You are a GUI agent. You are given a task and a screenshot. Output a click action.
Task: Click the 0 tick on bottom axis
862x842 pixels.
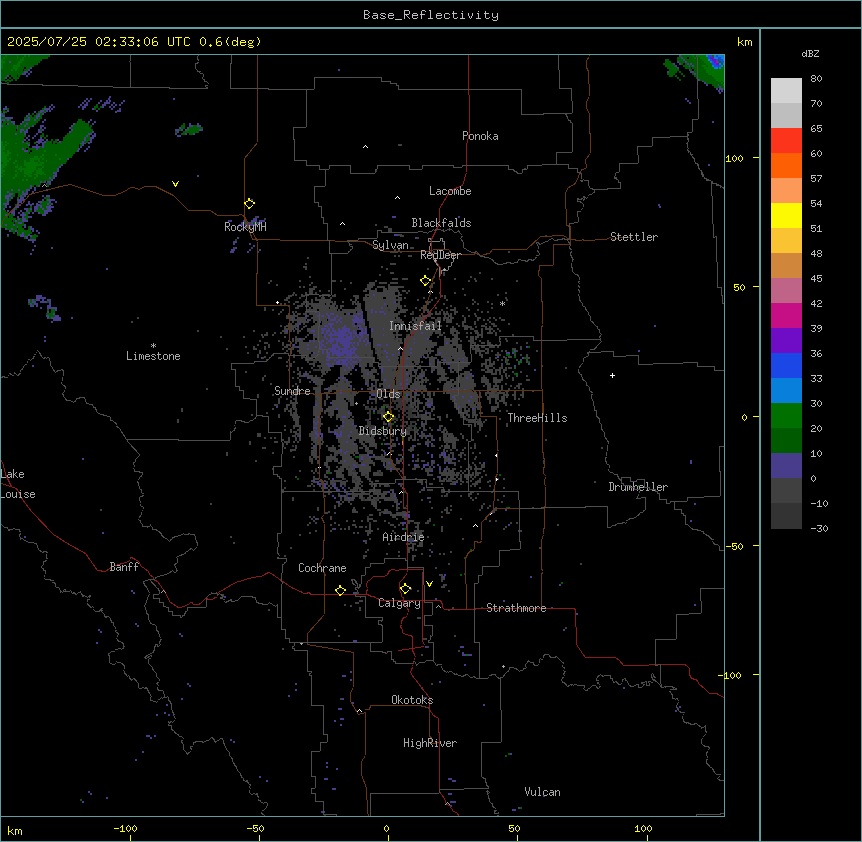click(386, 828)
